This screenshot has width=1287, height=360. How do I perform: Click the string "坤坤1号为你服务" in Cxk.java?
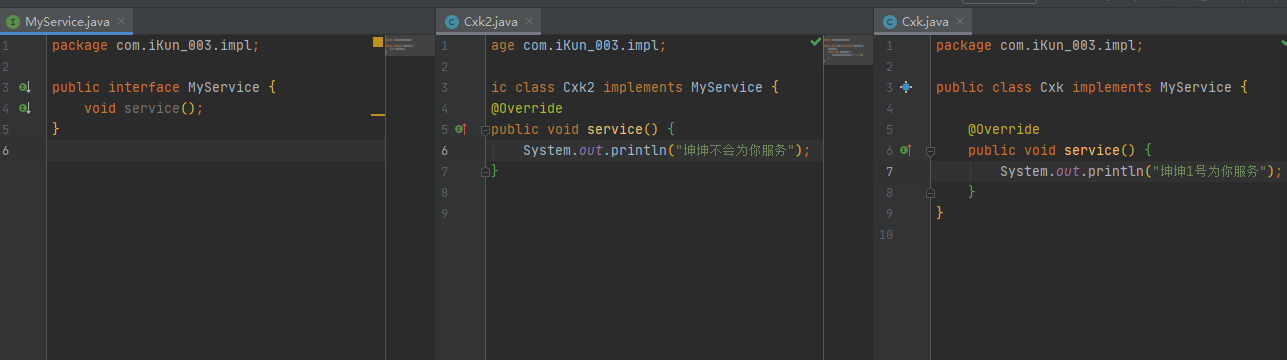(1209, 171)
